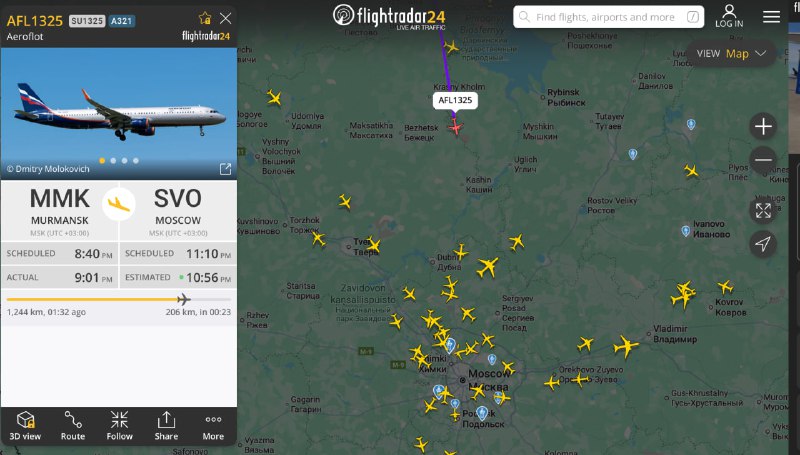Click the LOG IN button
Screen dimensions: 800x455
click(x=729, y=16)
